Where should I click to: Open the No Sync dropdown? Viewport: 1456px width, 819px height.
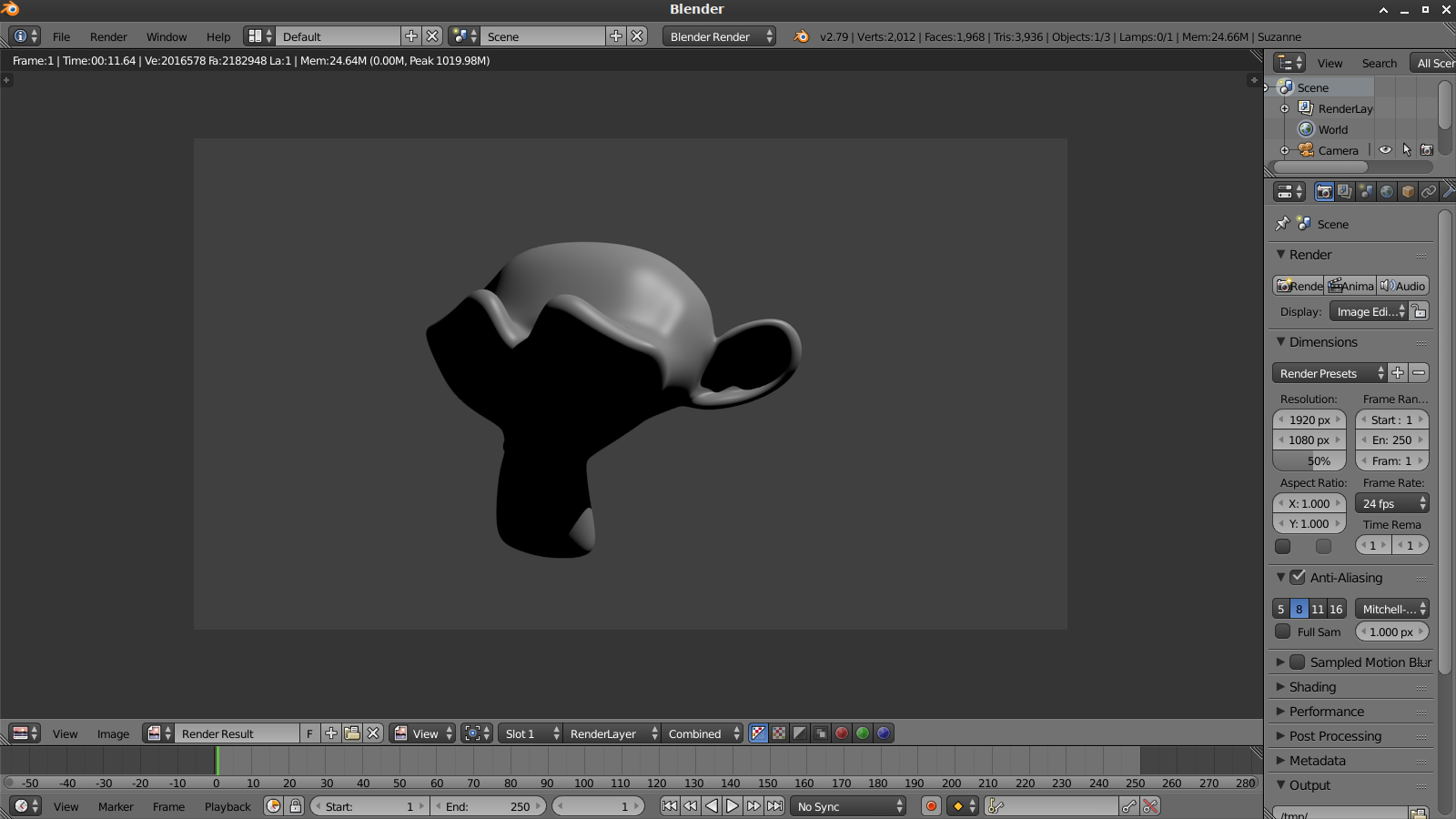pos(849,806)
